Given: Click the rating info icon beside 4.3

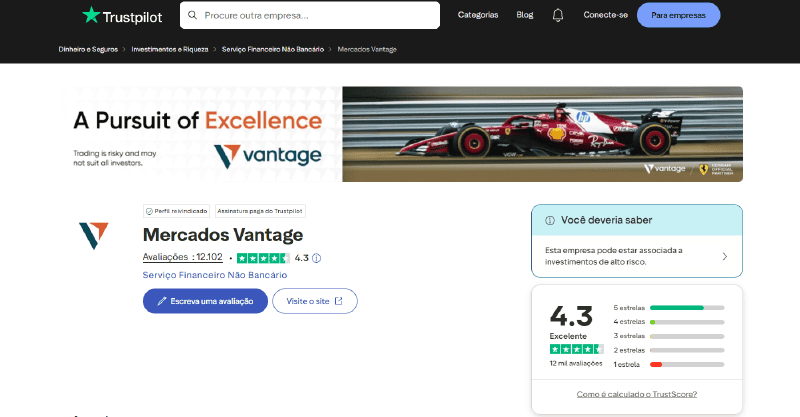Looking at the screenshot, I should [316, 258].
